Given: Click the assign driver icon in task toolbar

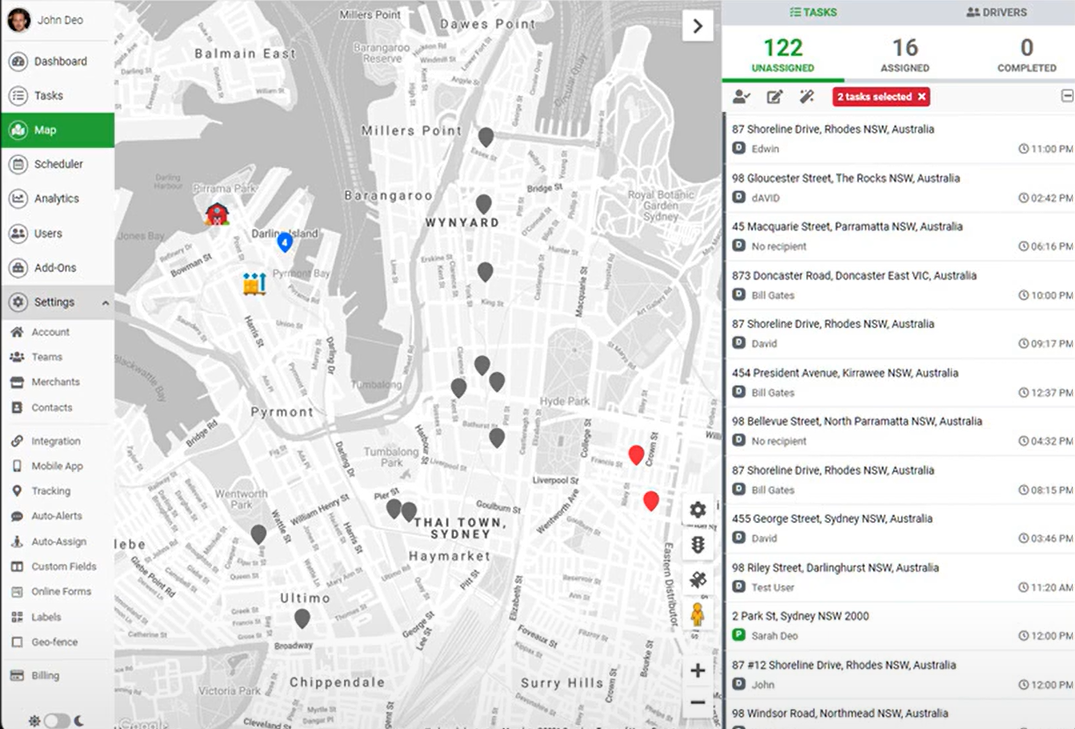Looking at the screenshot, I should (x=741, y=97).
